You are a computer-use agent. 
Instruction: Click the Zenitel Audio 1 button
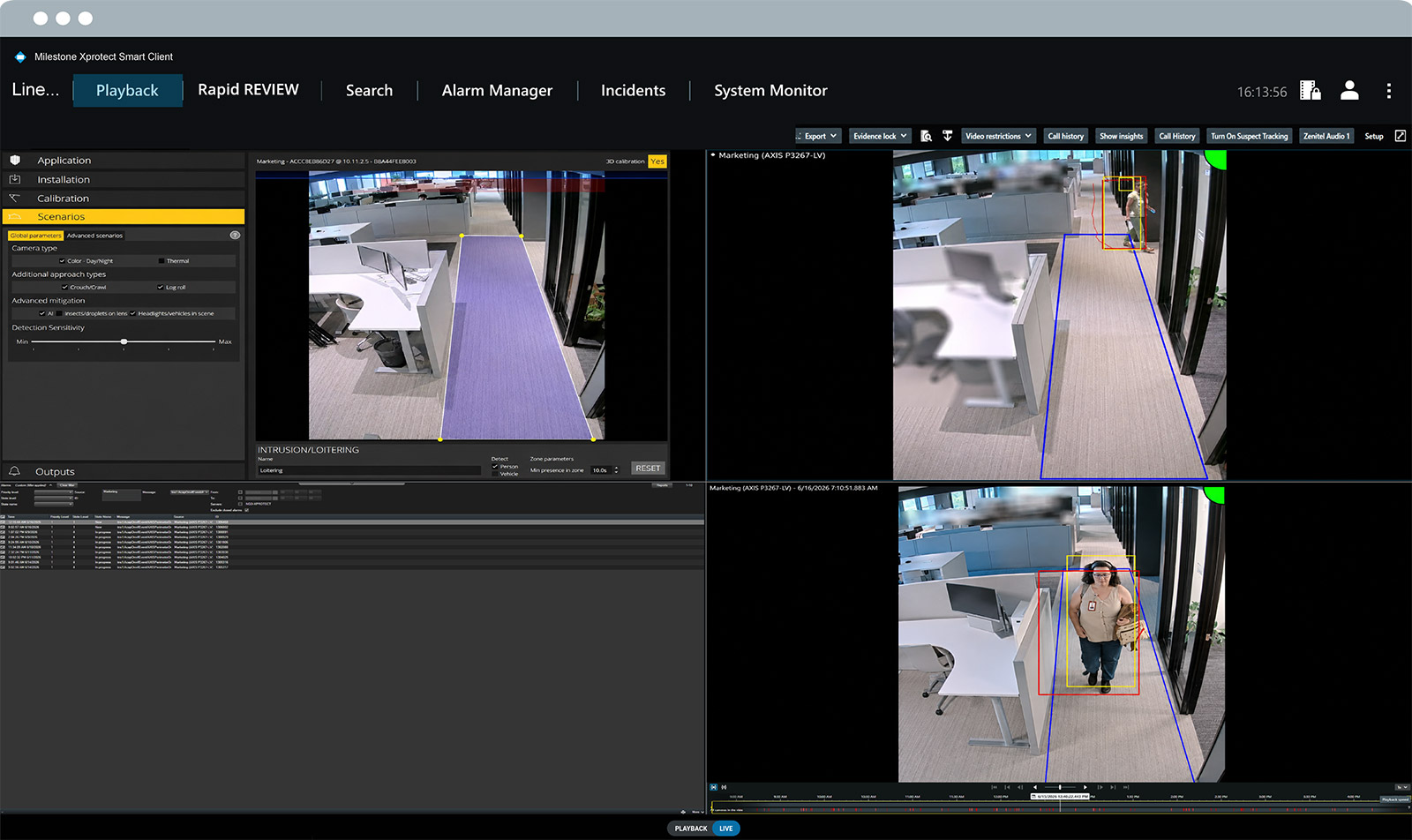point(1326,136)
